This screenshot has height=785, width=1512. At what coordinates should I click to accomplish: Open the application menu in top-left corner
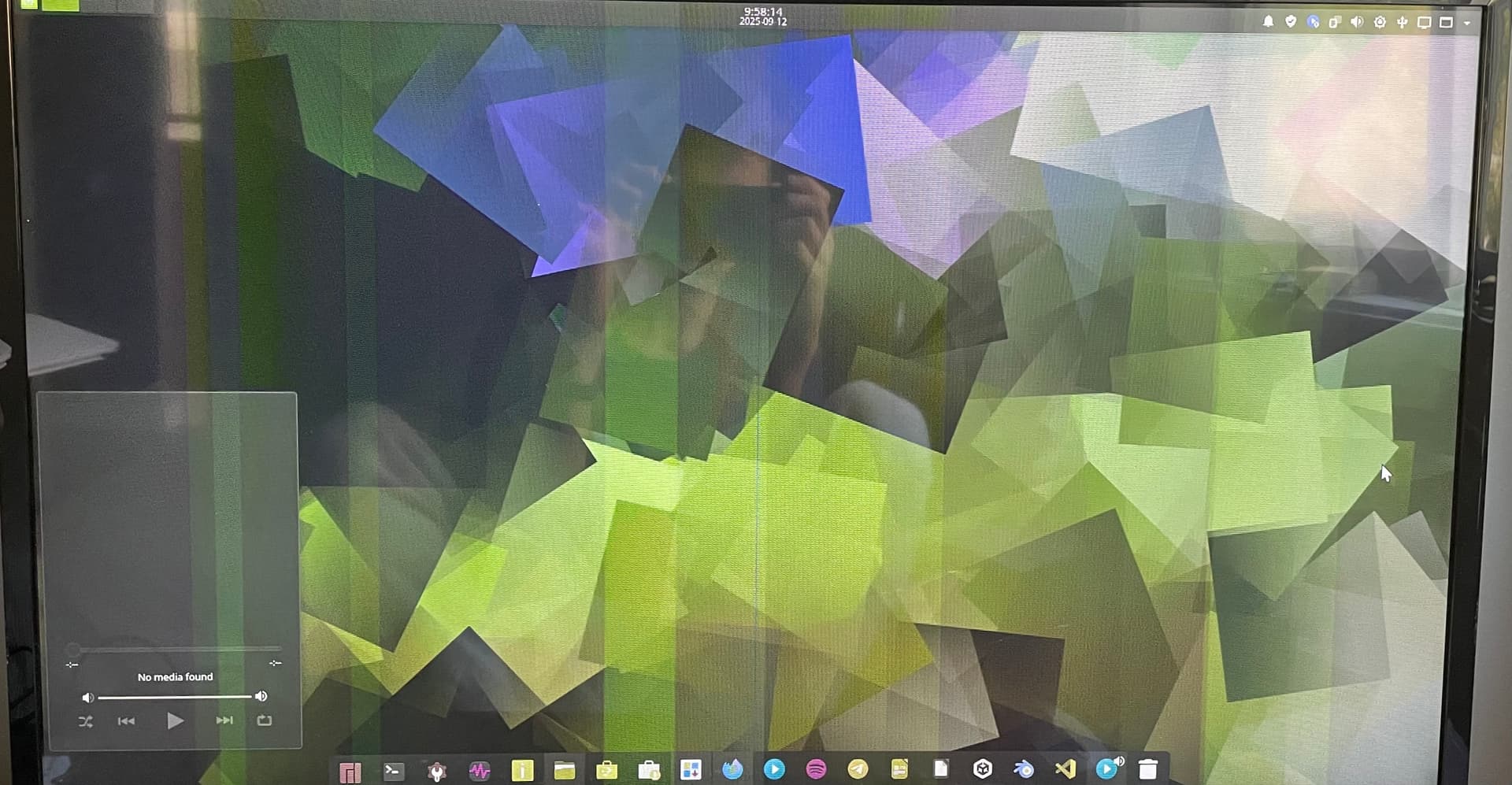coord(29,4)
